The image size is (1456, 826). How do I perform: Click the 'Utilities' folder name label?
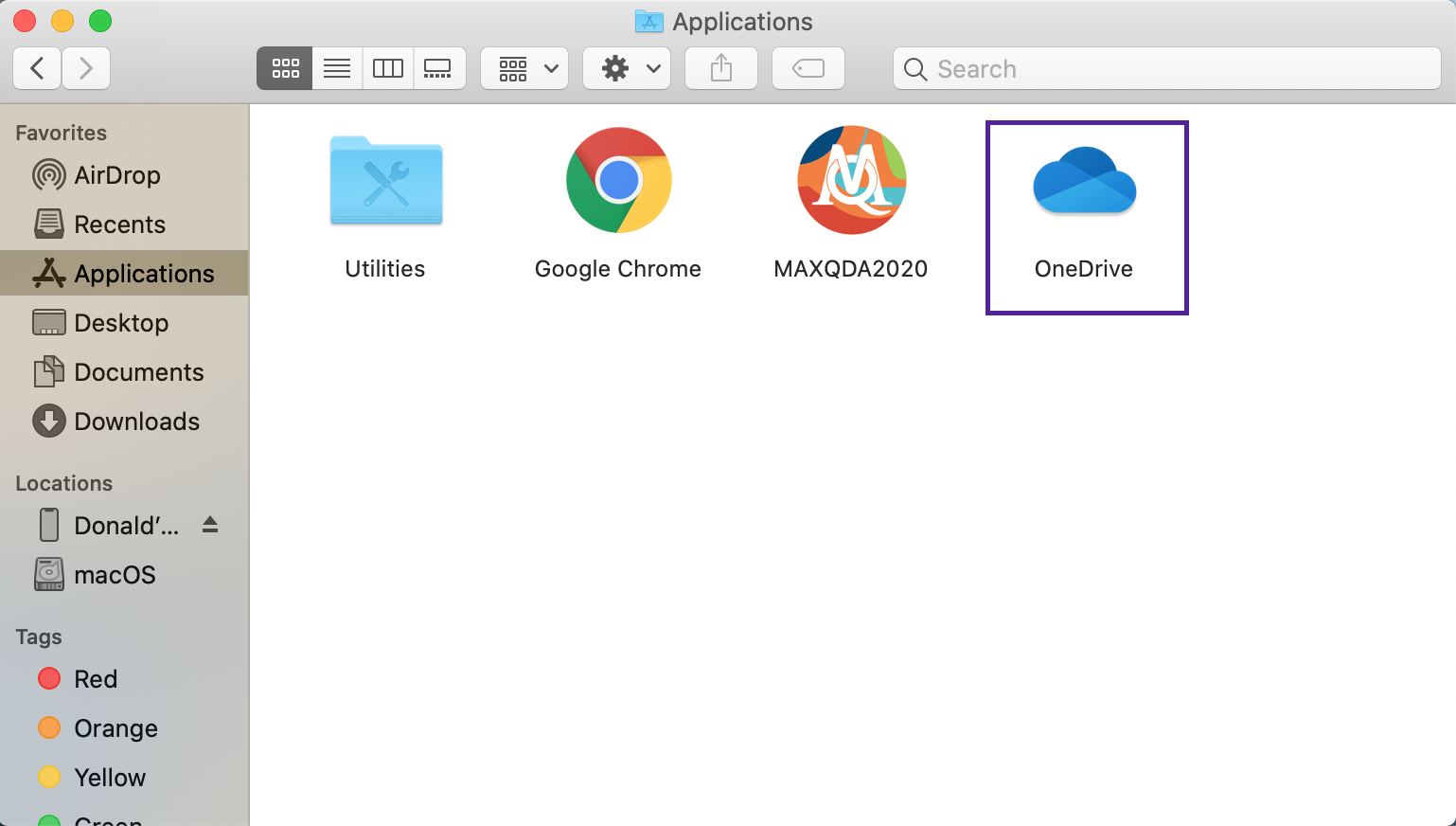[385, 269]
